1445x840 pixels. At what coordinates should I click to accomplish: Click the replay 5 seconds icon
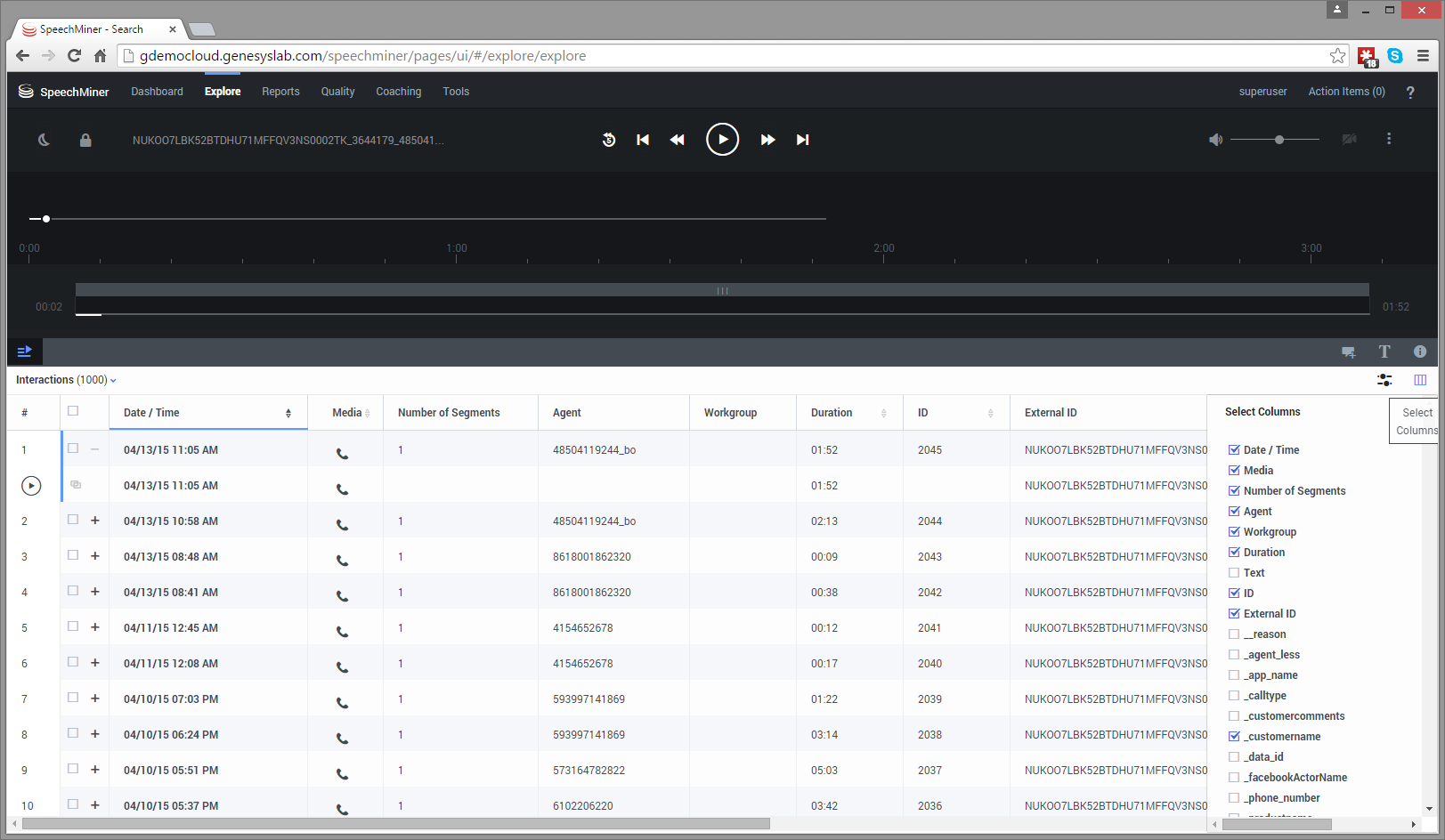click(609, 140)
